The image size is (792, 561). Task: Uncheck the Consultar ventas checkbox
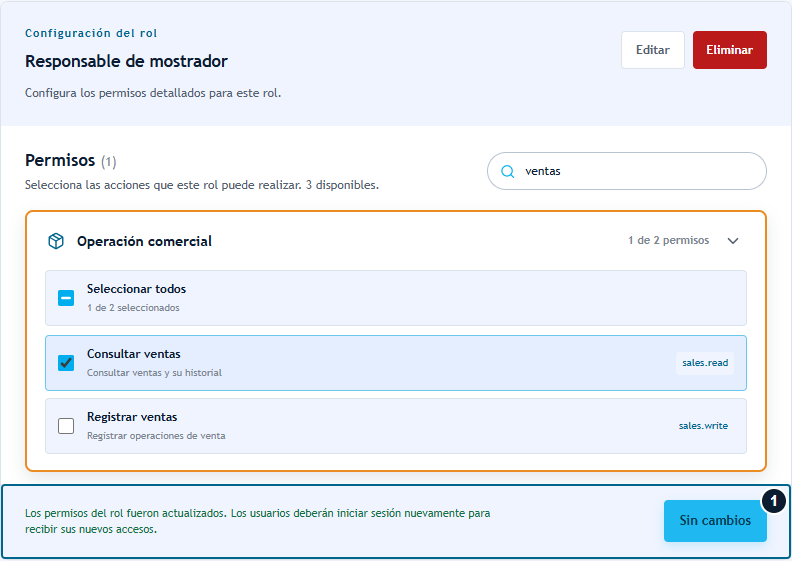pyautogui.click(x=66, y=363)
